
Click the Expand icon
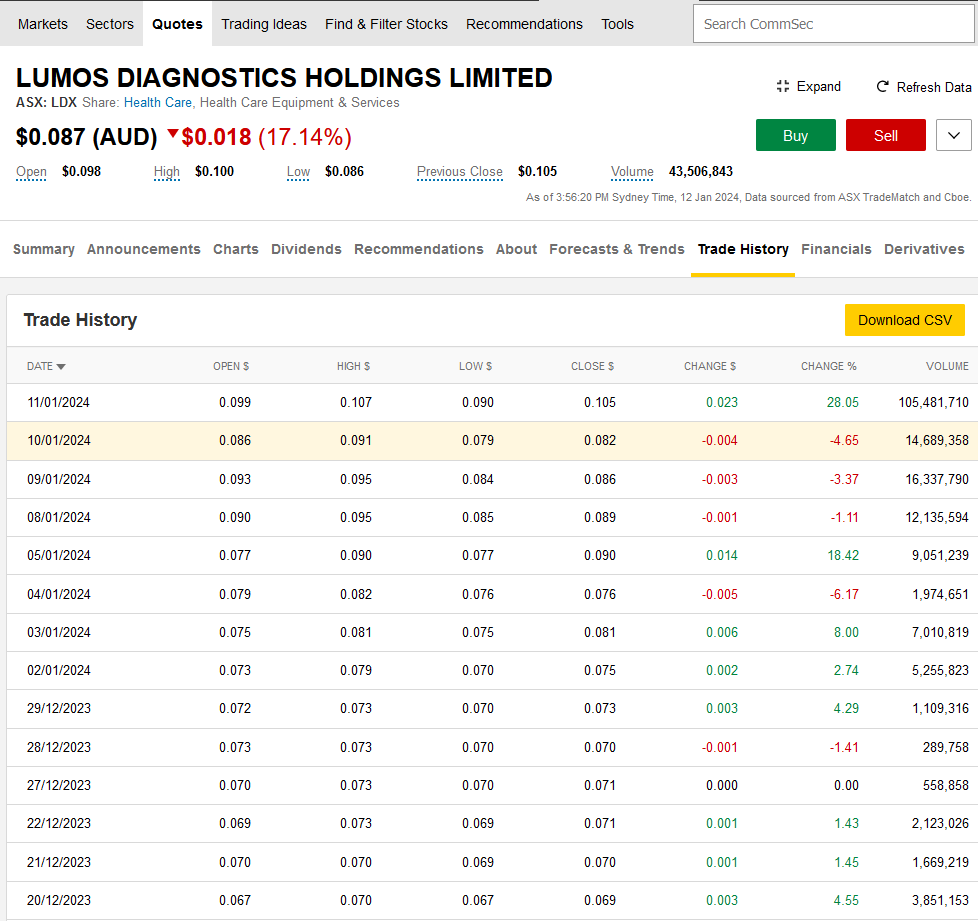pos(783,87)
